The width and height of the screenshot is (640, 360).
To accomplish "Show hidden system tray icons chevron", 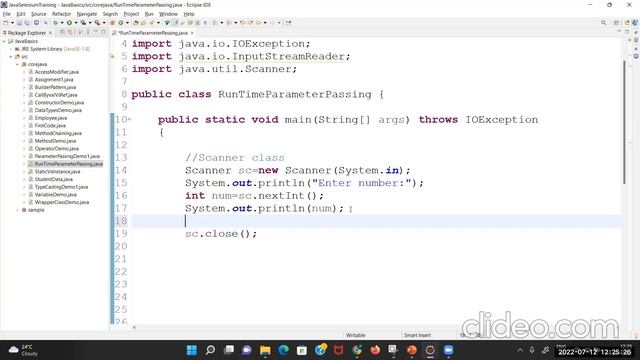I will pos(520,350).
